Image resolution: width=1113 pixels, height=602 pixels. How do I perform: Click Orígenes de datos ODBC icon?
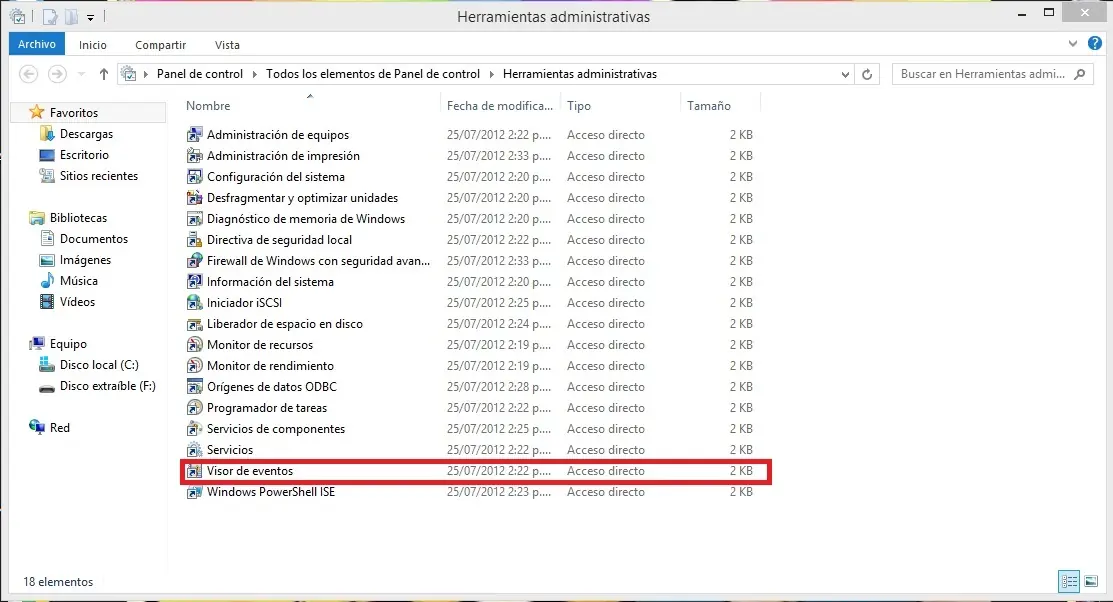[x=194, y=387]
